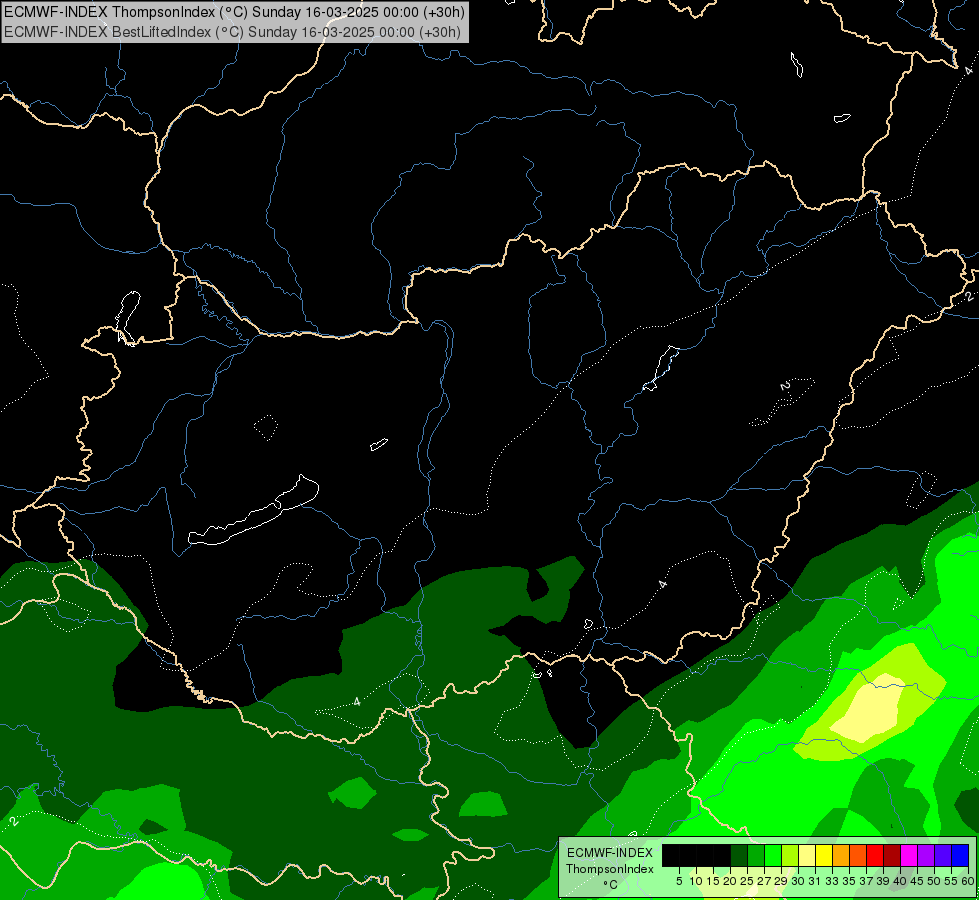
Task: Click the 'ECMWF-INDEX' text in the legend
Action: 610,853
